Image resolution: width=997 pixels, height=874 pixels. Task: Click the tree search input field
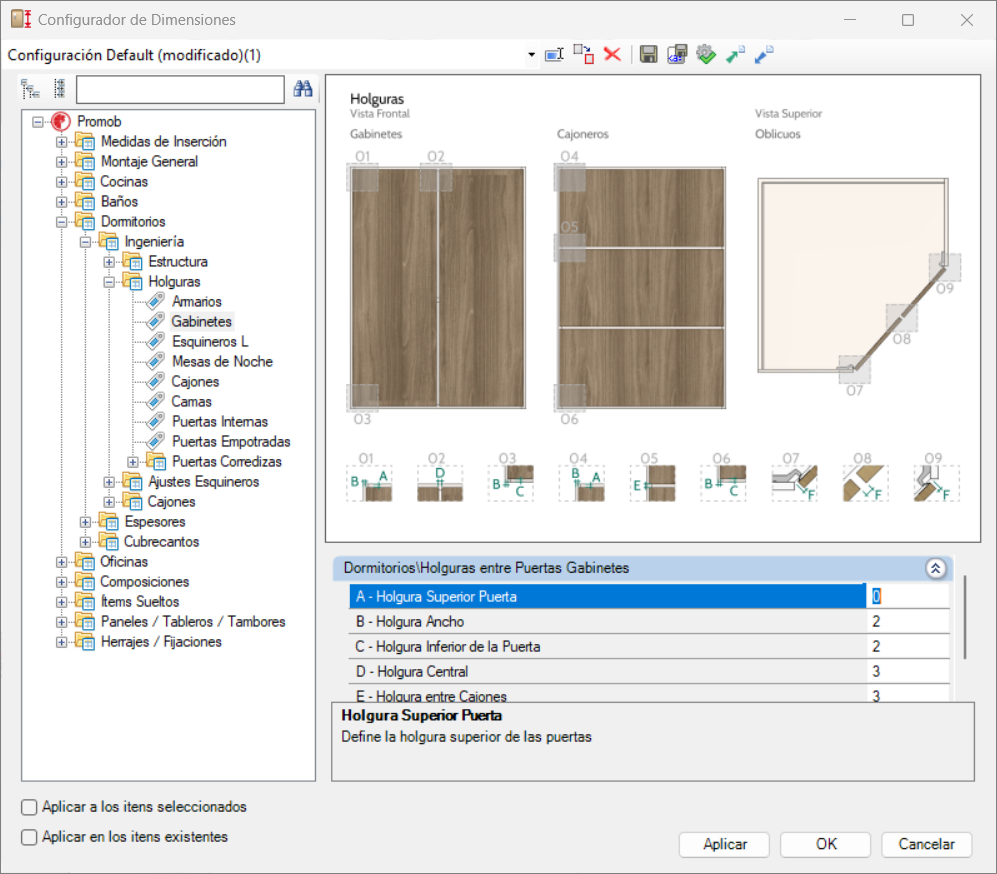tap(180, 89)
